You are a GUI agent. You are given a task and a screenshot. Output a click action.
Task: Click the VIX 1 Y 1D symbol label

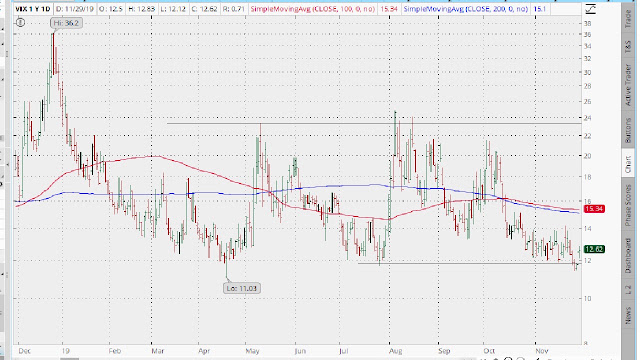point(33,9)
